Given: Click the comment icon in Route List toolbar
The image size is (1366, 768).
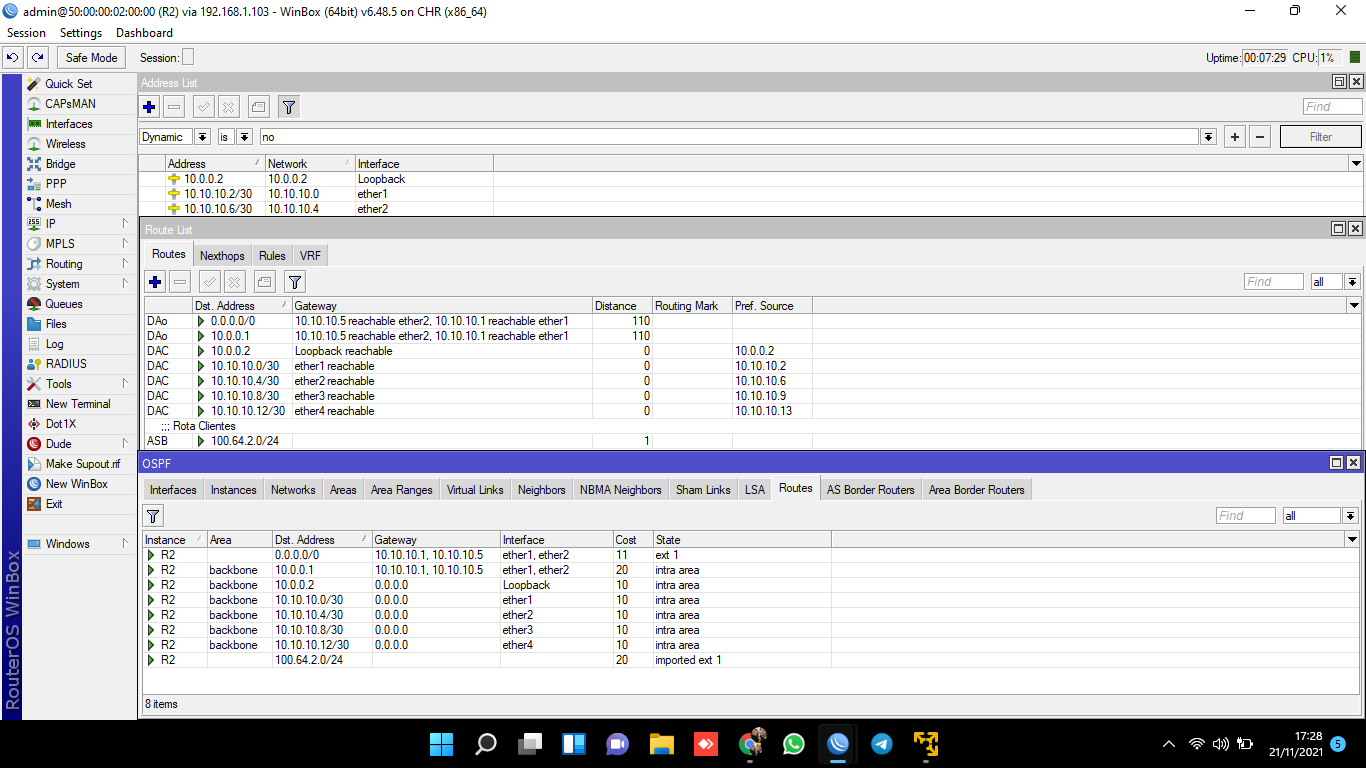Looking at the screenshot, I should coord(264,282).
